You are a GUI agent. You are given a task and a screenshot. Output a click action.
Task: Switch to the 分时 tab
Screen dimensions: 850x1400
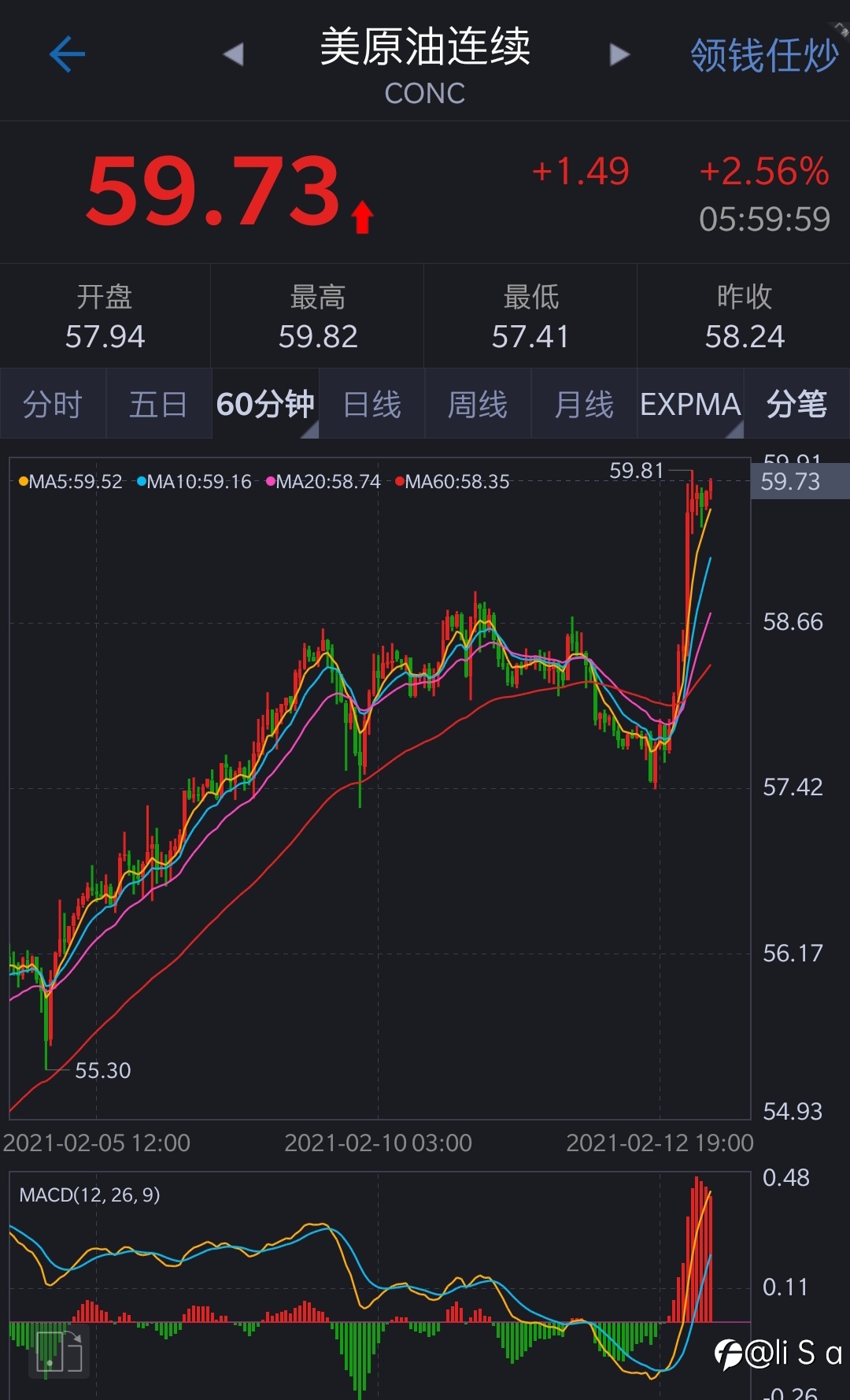[x=53, y=404]
